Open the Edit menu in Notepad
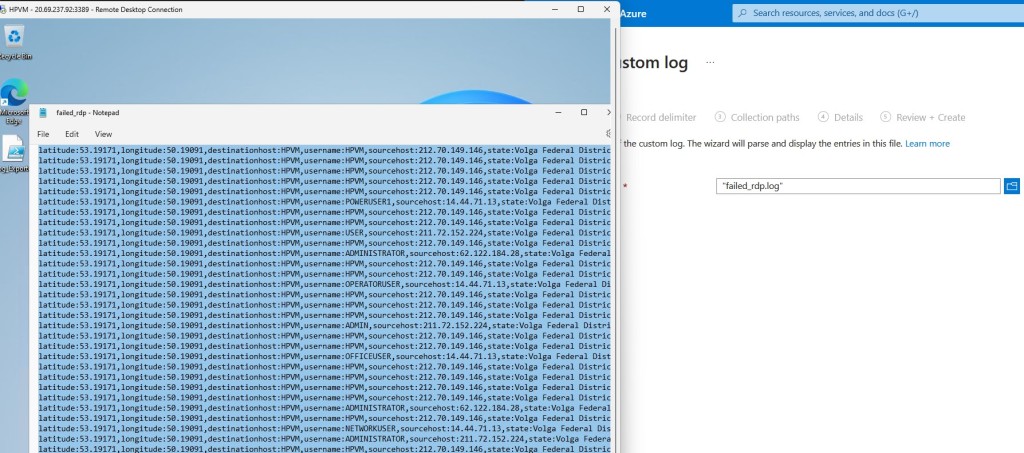Image resolution: width=1024 pixels, height=453 pixels. (x=72, y=134)
